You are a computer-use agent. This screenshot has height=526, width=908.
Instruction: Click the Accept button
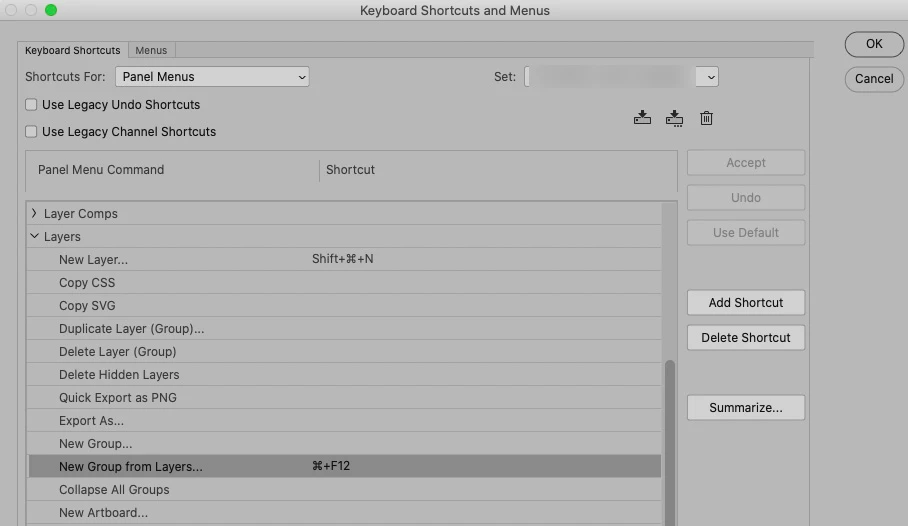click(746, 163)
